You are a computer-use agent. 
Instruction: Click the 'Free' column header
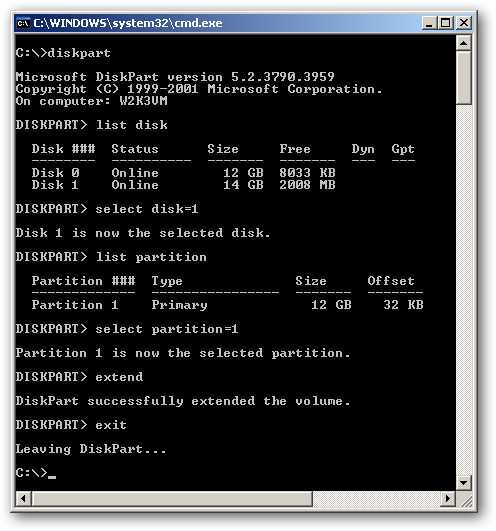[295, 149]
